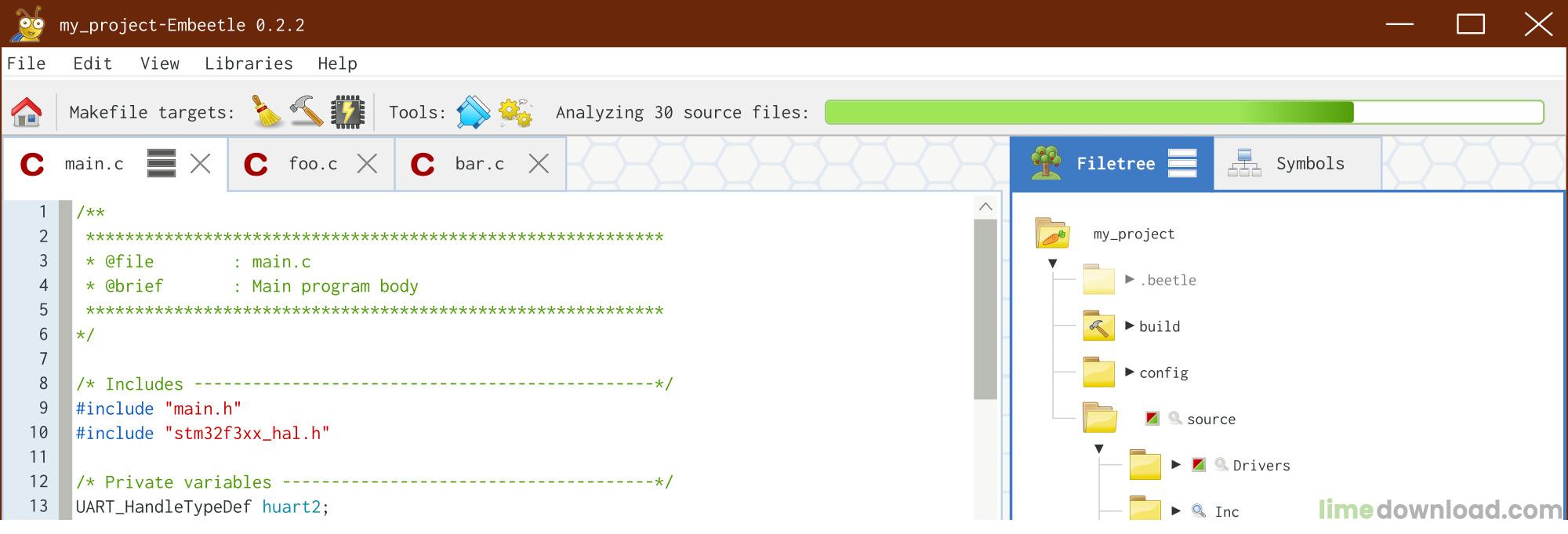Open the blue tag tool icon
Viewport: 1568px width, 534px height.
(474, 112)
